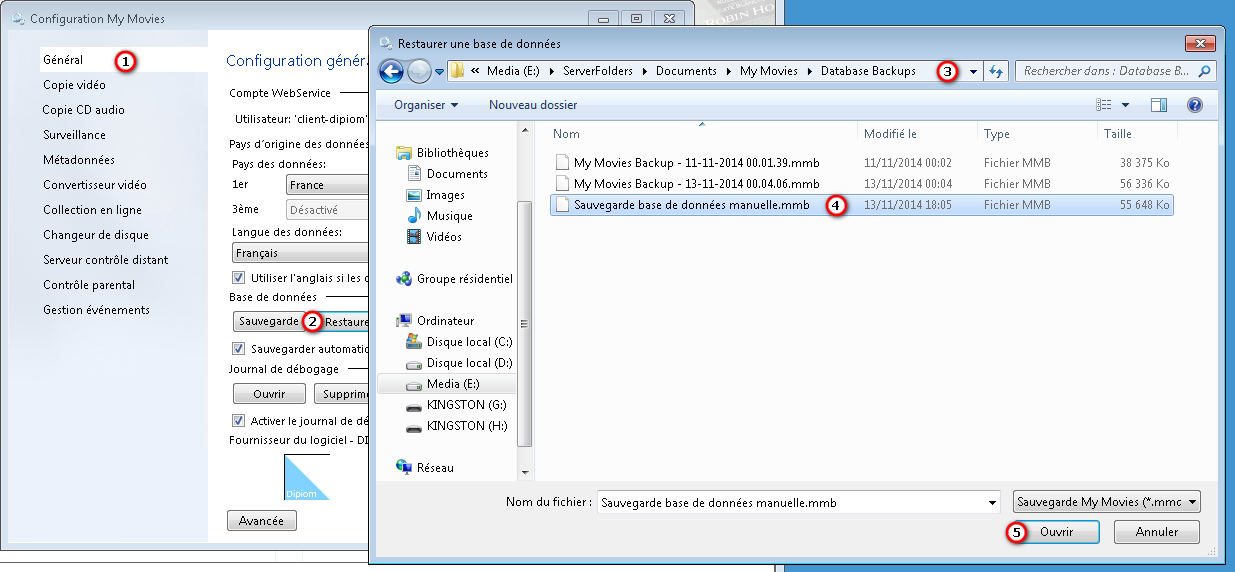The height and width of the screenshot is (572, 1235).
Task: Click the search magnifier icon
Action: pos(1205,71)
